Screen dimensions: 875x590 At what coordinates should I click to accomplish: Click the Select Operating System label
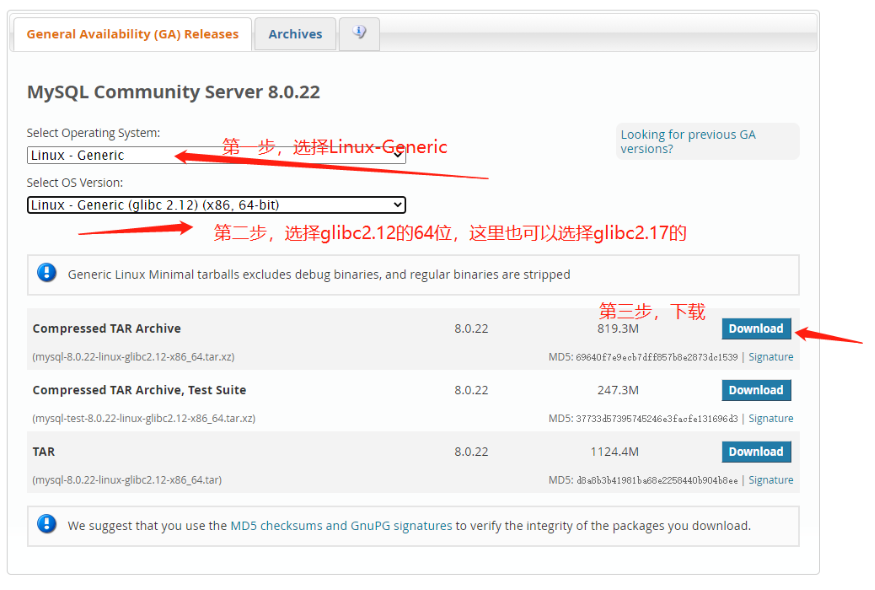click(93, 133)
